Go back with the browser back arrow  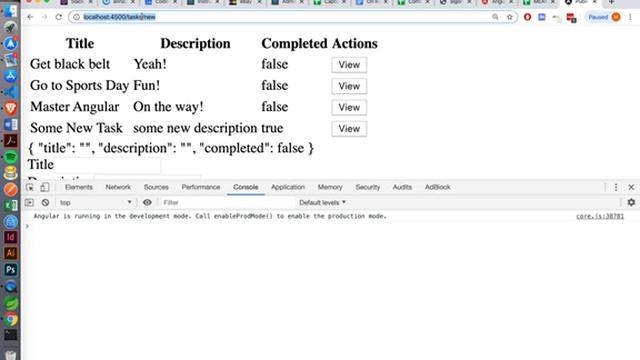pyautogui.click(x=30, y=17)
